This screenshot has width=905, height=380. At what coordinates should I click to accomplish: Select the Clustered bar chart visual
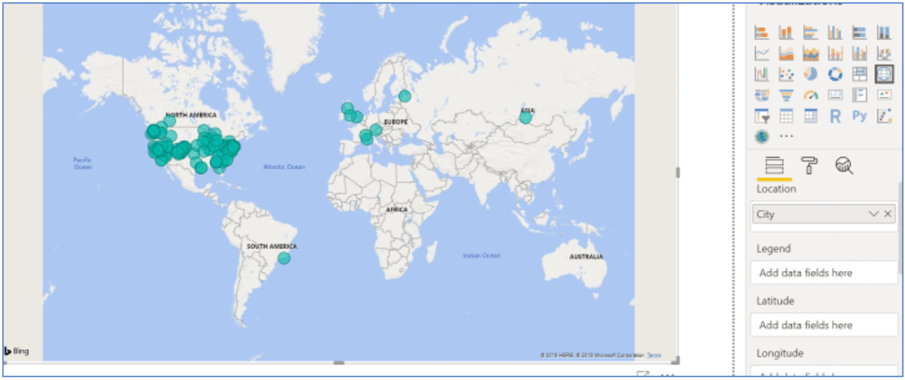[x=811, y=33]
